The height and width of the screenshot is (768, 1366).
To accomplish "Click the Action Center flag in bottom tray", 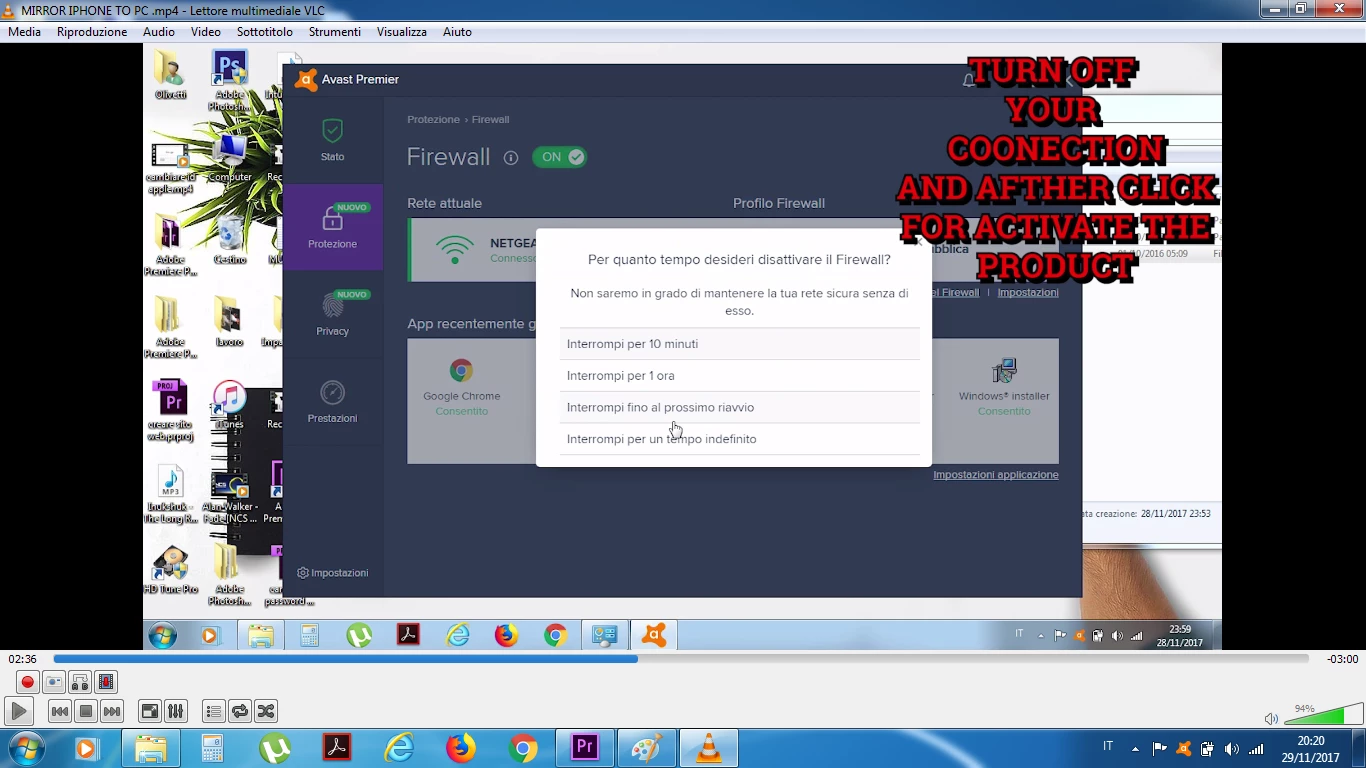I will (1160, 748).
